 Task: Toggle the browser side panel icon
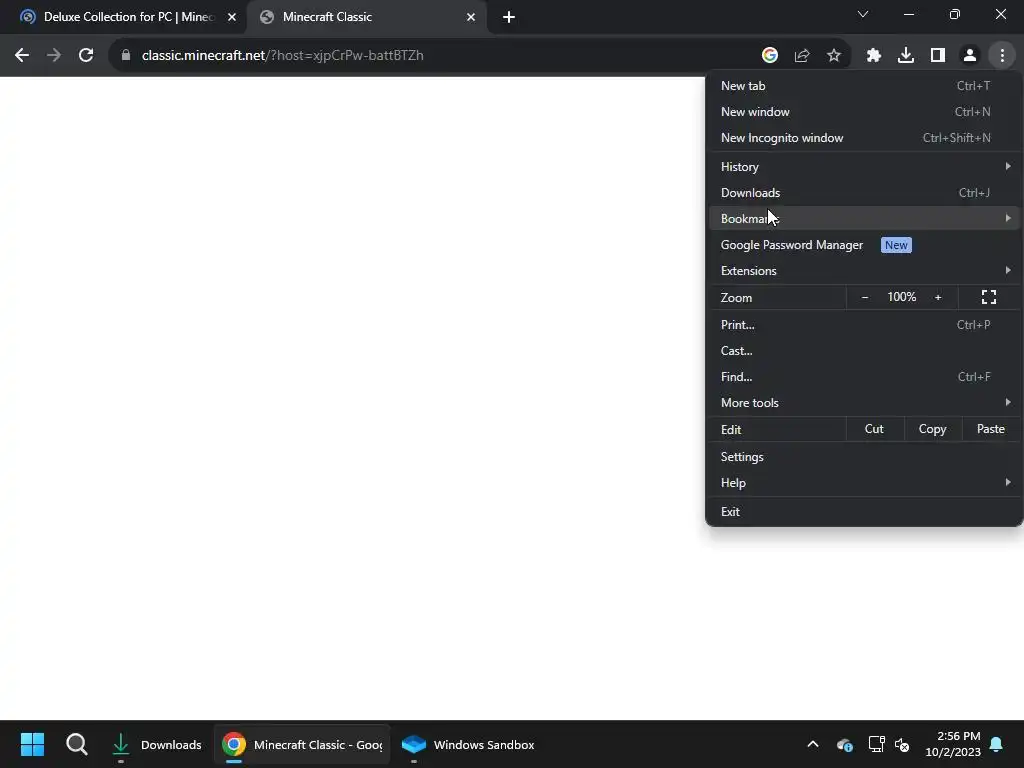(x=938, y=56)
